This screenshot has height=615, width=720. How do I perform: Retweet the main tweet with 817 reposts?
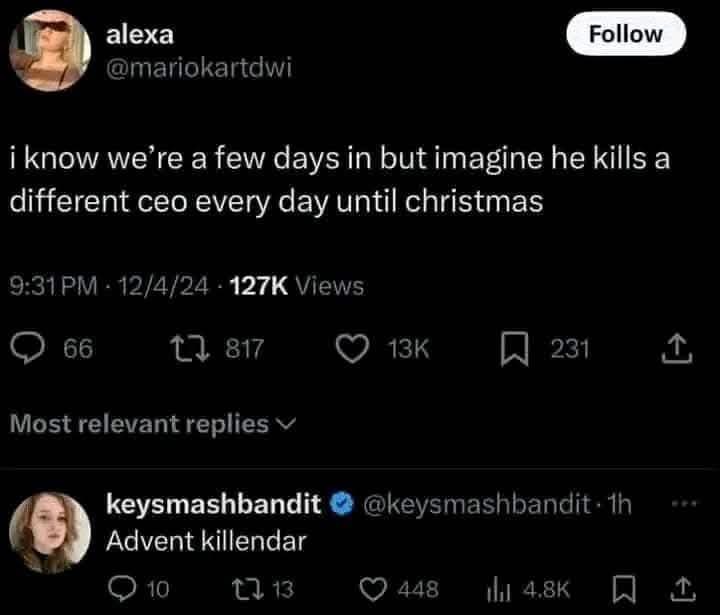(190, 349)
